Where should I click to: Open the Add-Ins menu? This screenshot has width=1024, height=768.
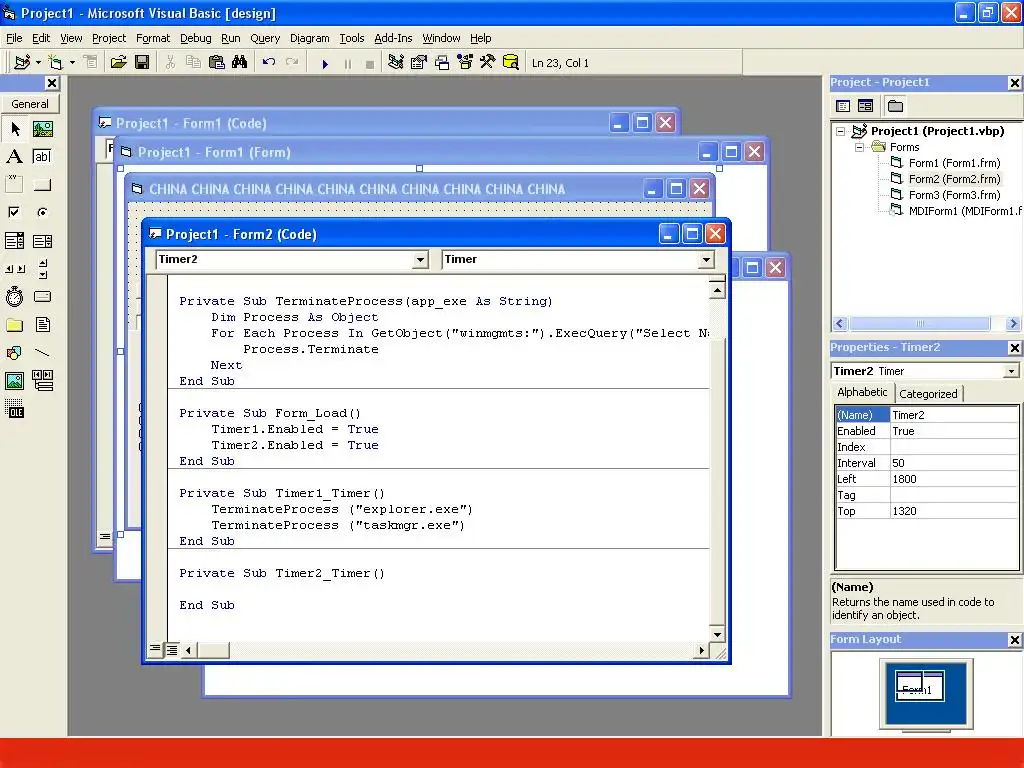393,38
